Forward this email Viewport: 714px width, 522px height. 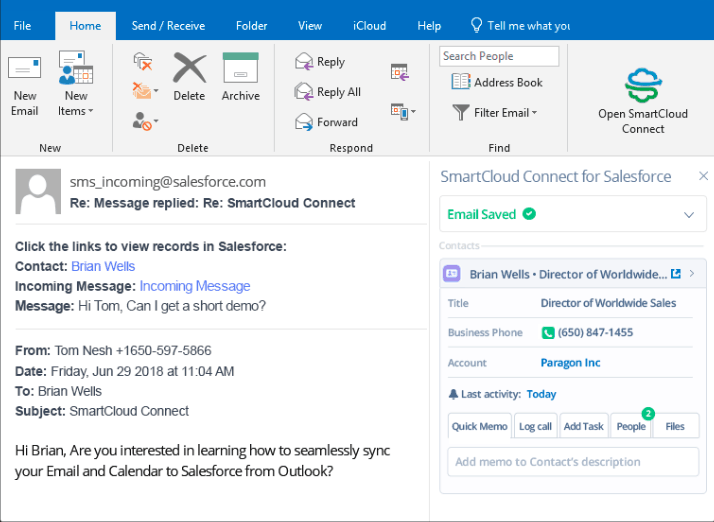326,122
